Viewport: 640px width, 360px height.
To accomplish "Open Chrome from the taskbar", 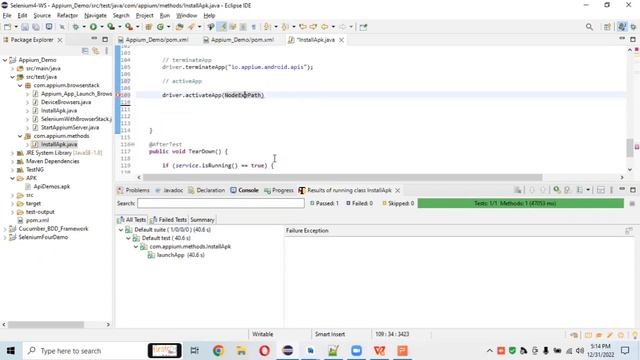I will point(218,351).
